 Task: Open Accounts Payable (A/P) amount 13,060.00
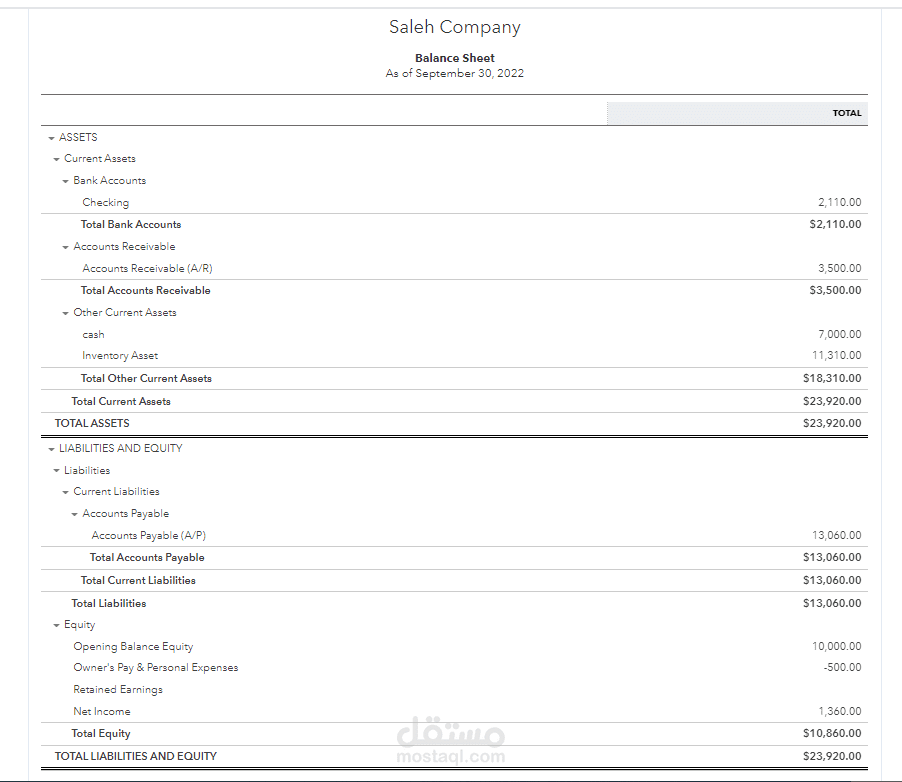click(x=836, y=536)
